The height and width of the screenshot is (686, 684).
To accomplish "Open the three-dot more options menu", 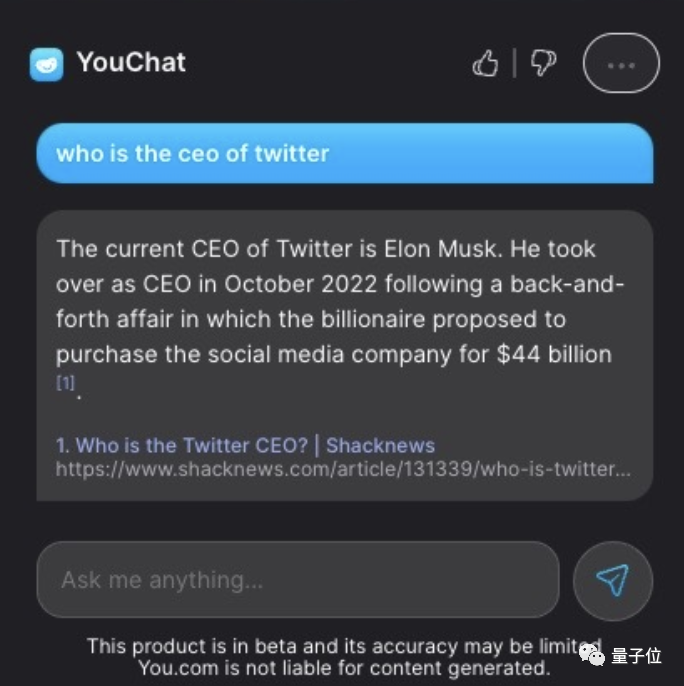I will click(x=621, y=63).
